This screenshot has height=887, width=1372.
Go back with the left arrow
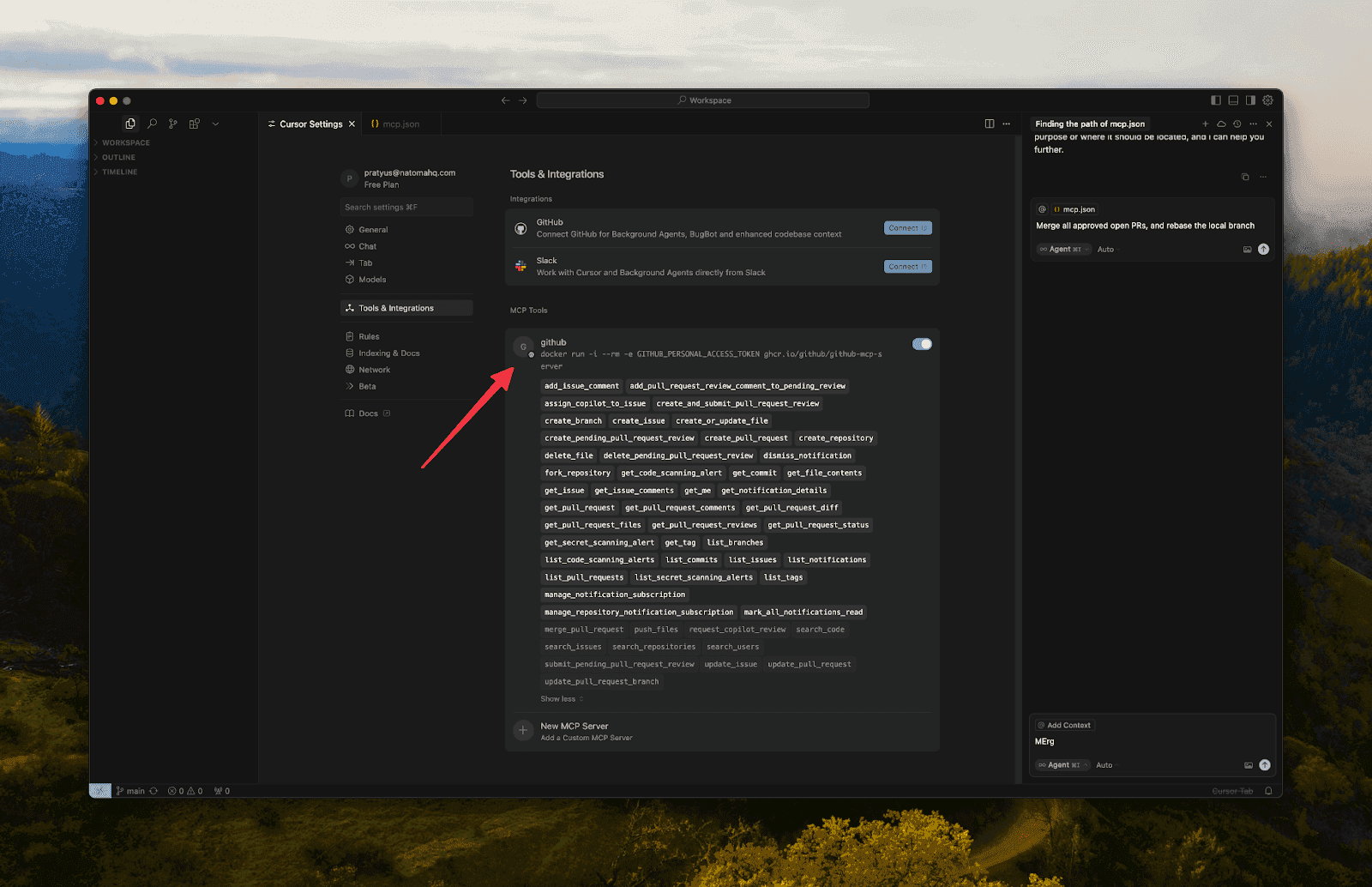[506, 100]
